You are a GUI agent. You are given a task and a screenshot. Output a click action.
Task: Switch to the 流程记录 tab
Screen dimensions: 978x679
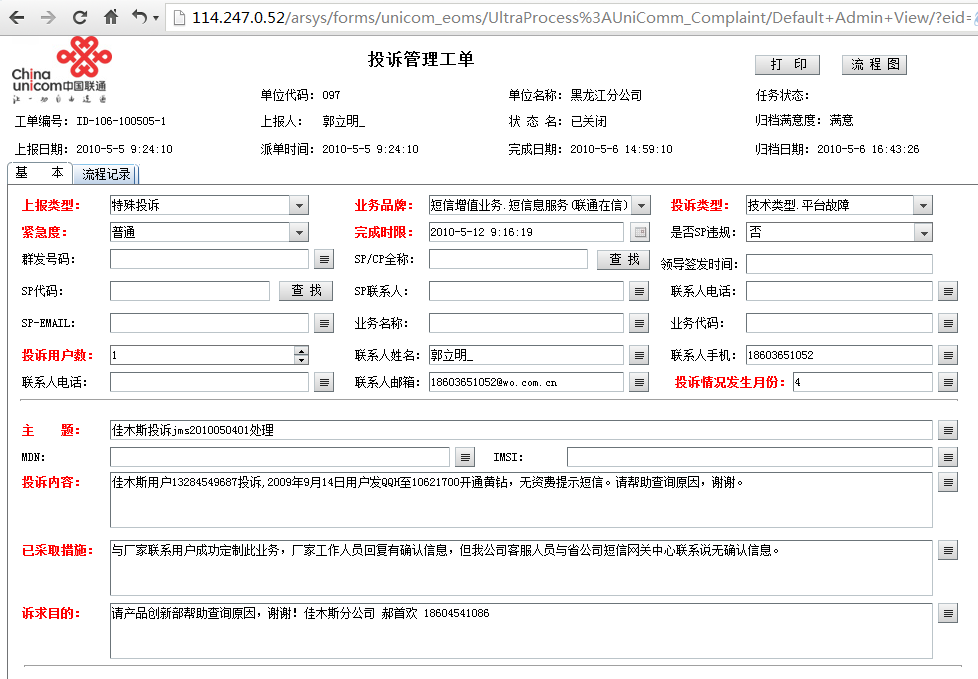pos(106,175)
